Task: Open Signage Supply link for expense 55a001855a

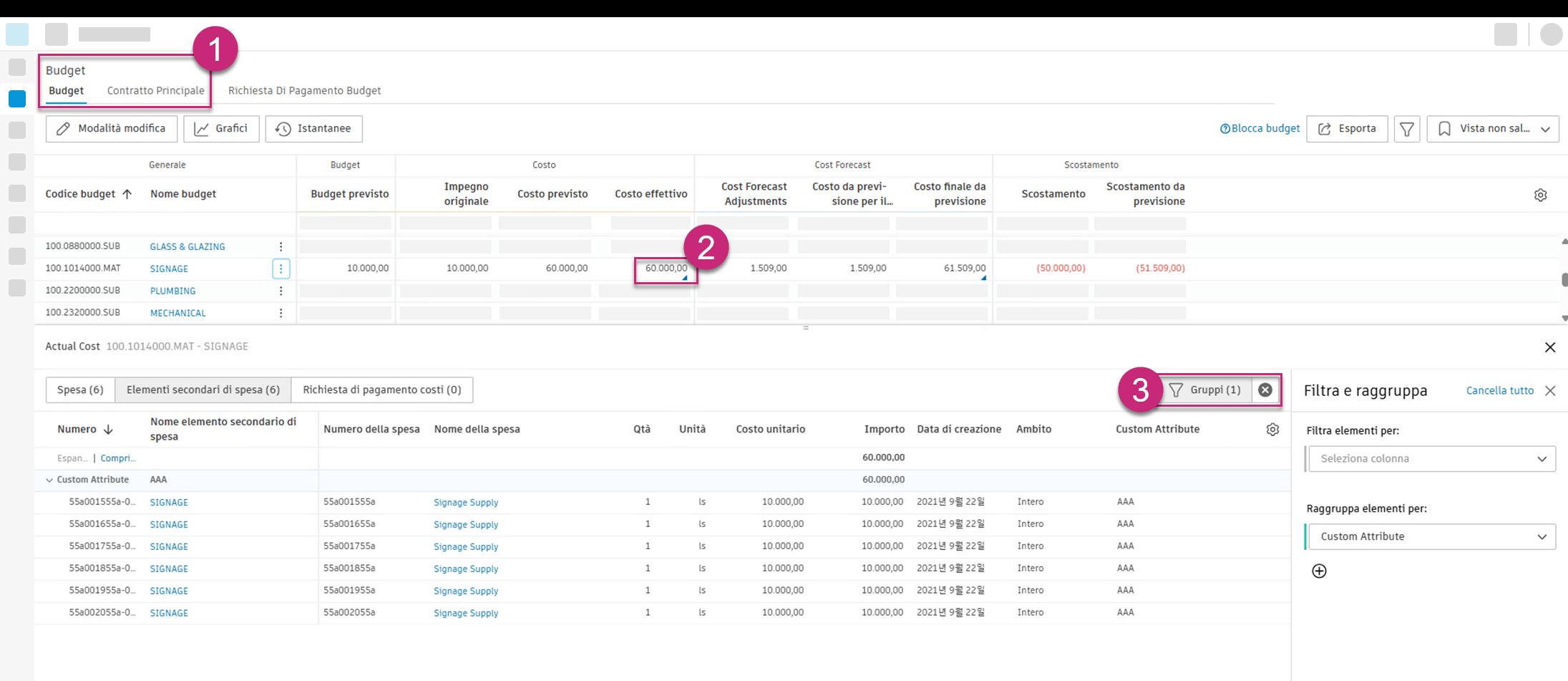Action: tap(466, 569)
